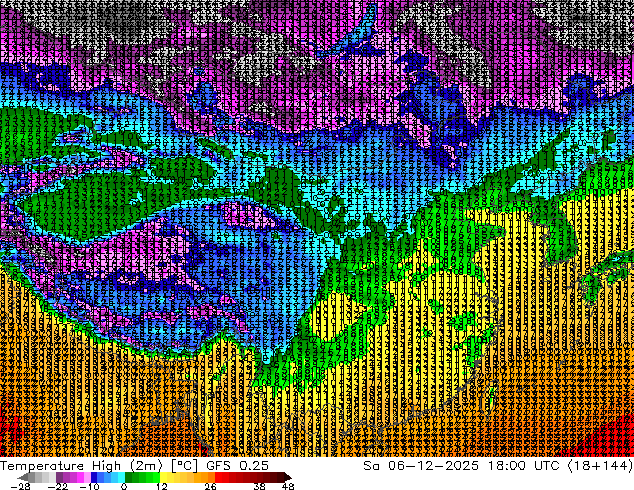Screen dimensions: 634x490
Task: Click the '-22' legend value
Action: [x=57, y=486]
